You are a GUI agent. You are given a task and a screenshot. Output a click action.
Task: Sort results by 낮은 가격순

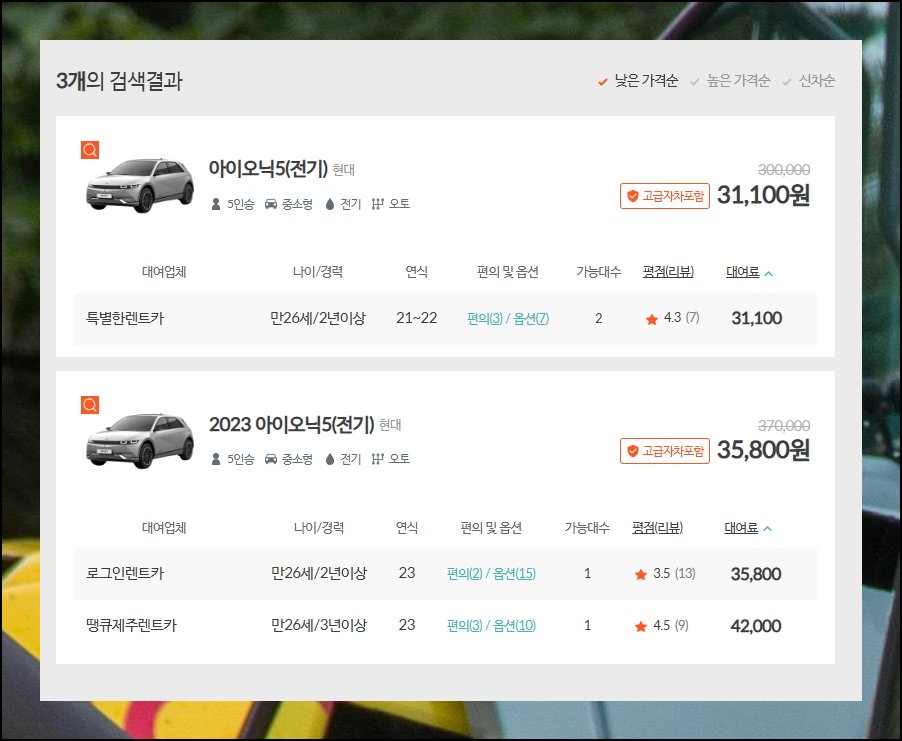(638, 81)
